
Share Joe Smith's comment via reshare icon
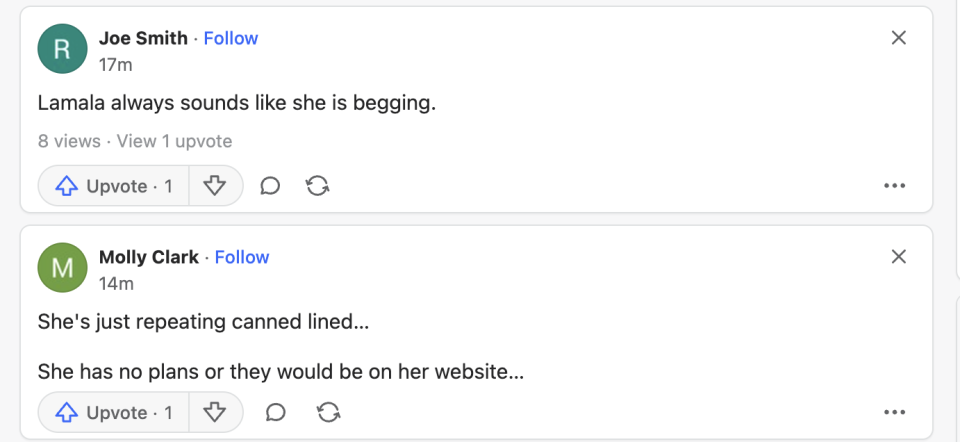318,186
